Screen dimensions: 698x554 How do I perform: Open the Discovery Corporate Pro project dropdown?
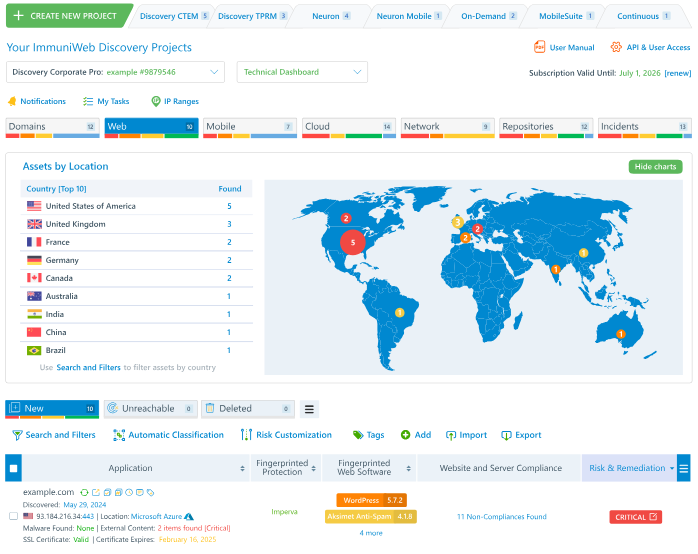point(115,72)
